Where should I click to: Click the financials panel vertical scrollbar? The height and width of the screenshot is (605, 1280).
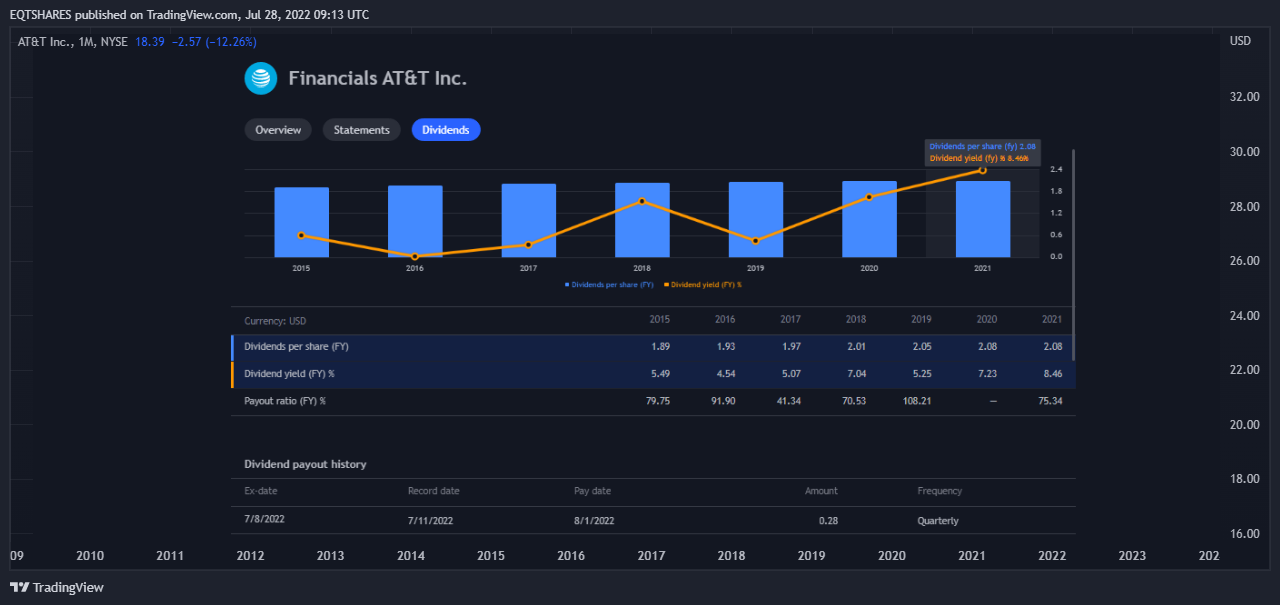pos(1073,255)
